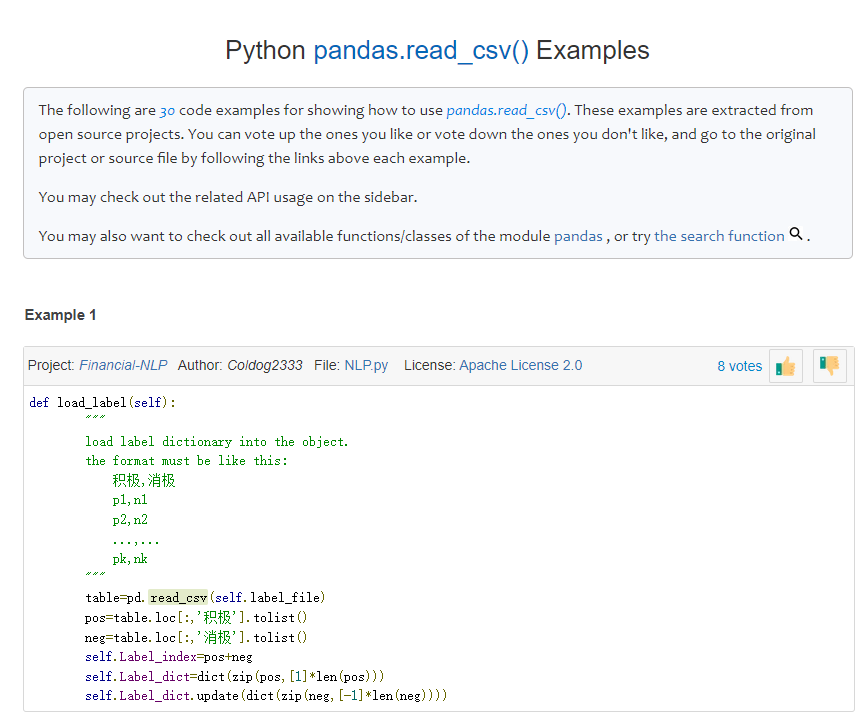Click the 'self.Label_dict=dict(zip(pos' line

click(x=234, y=676)
